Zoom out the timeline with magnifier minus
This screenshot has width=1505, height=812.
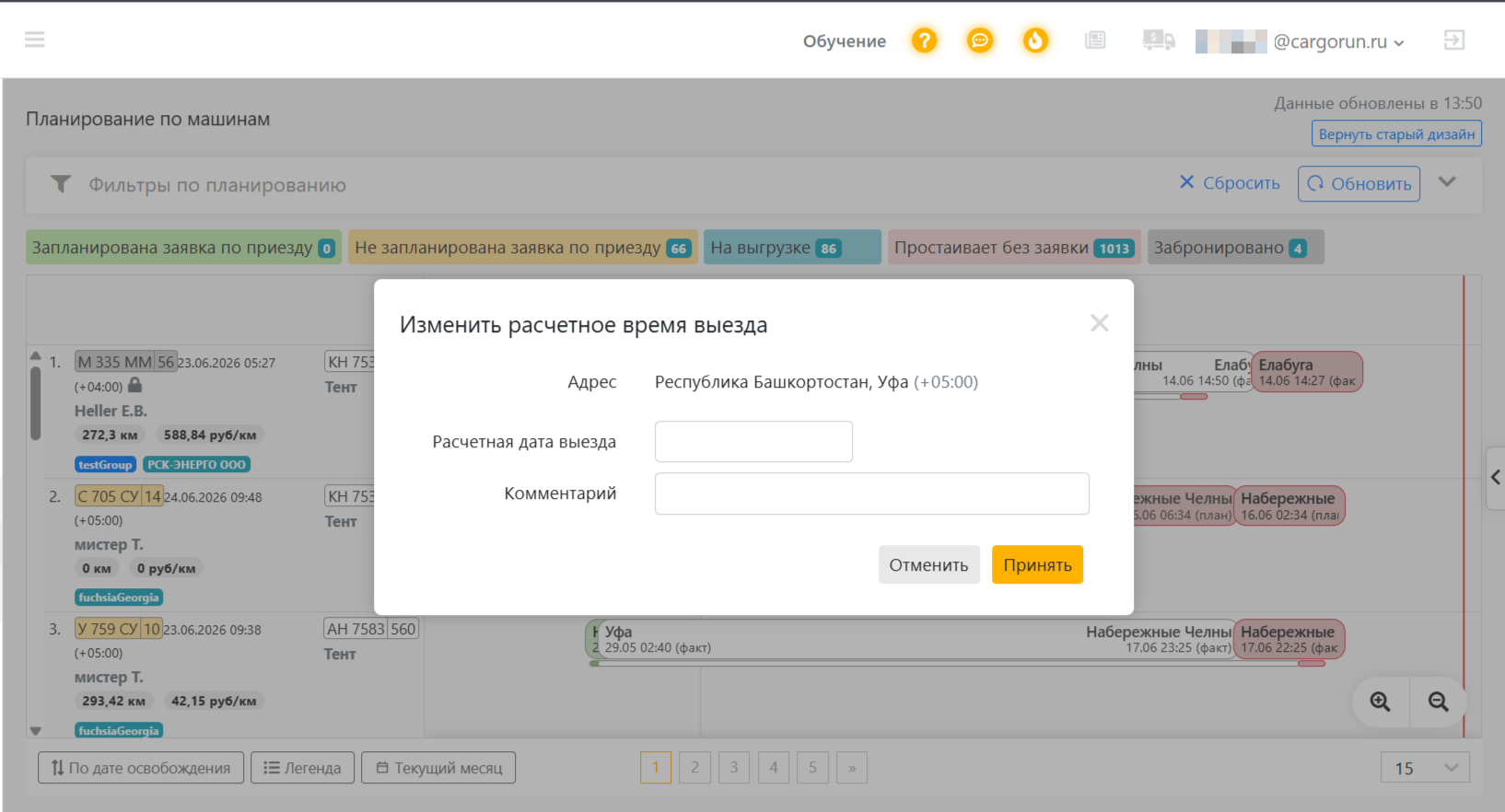[1438, 702]
